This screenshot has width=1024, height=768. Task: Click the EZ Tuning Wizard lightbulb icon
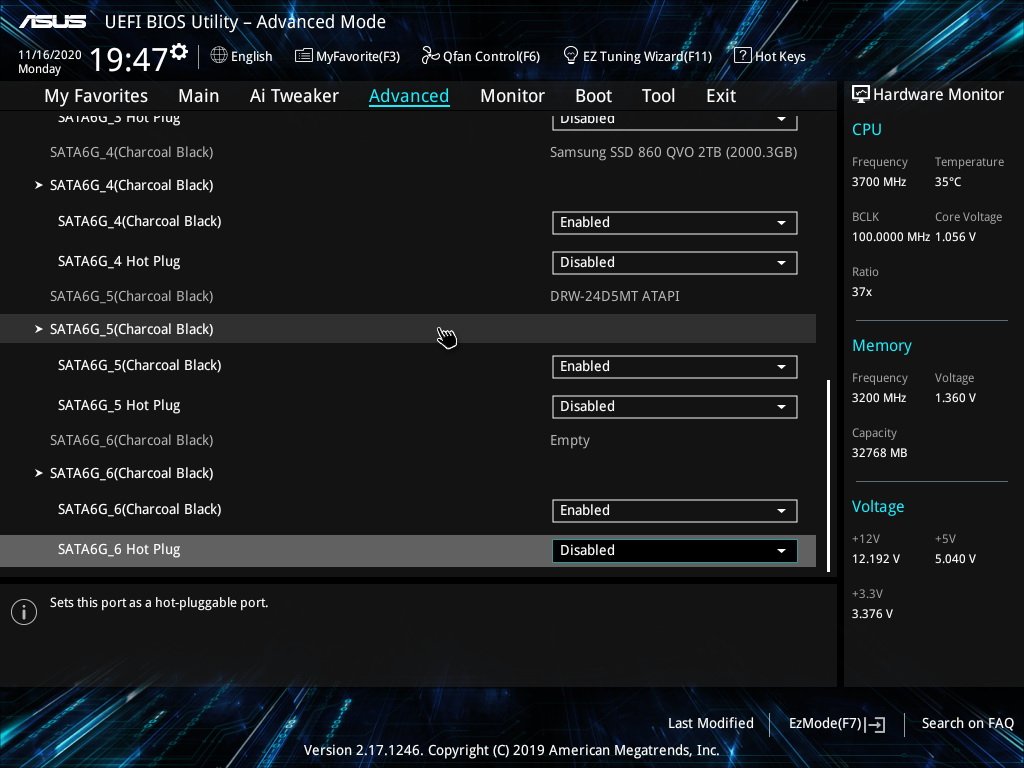[570, 56]
